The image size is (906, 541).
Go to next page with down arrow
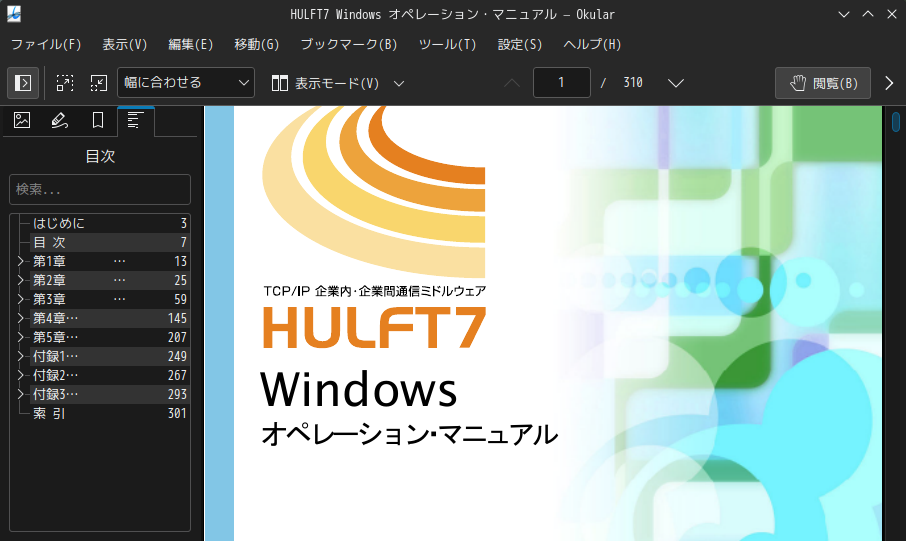tap(675, 83)
